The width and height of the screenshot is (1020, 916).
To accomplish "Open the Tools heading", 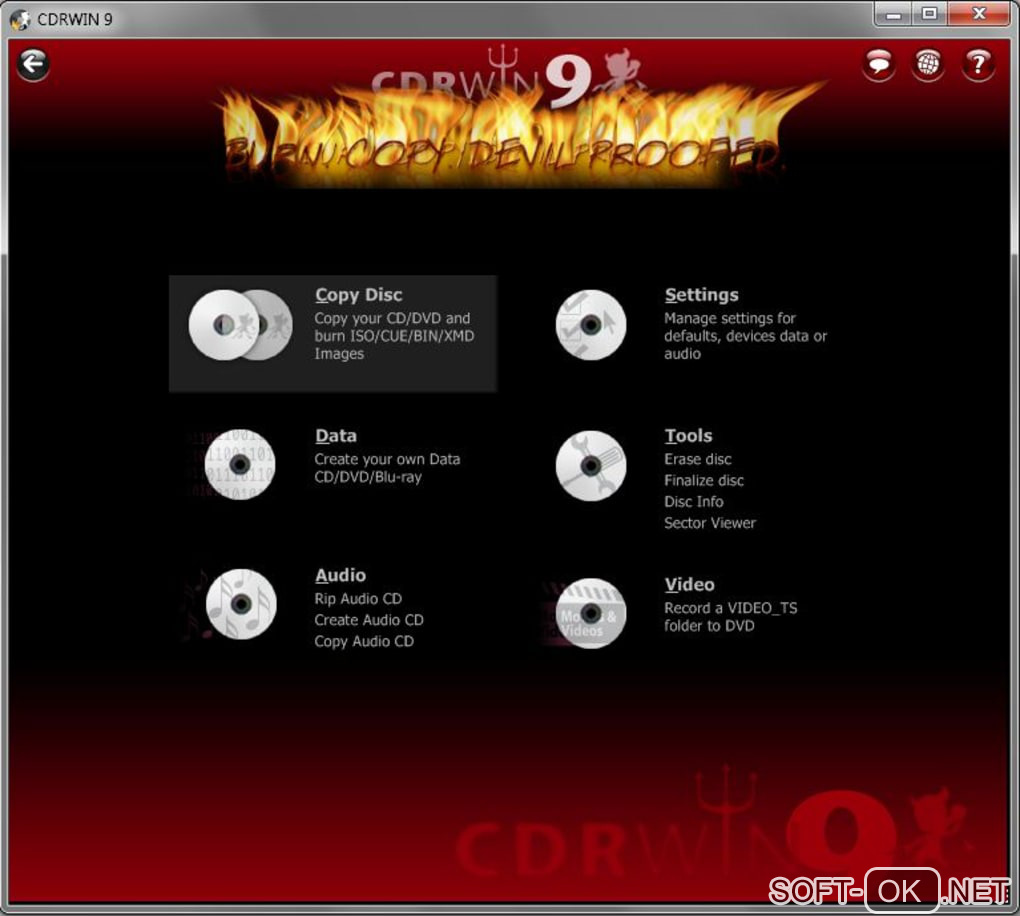I will pos(688,435).
